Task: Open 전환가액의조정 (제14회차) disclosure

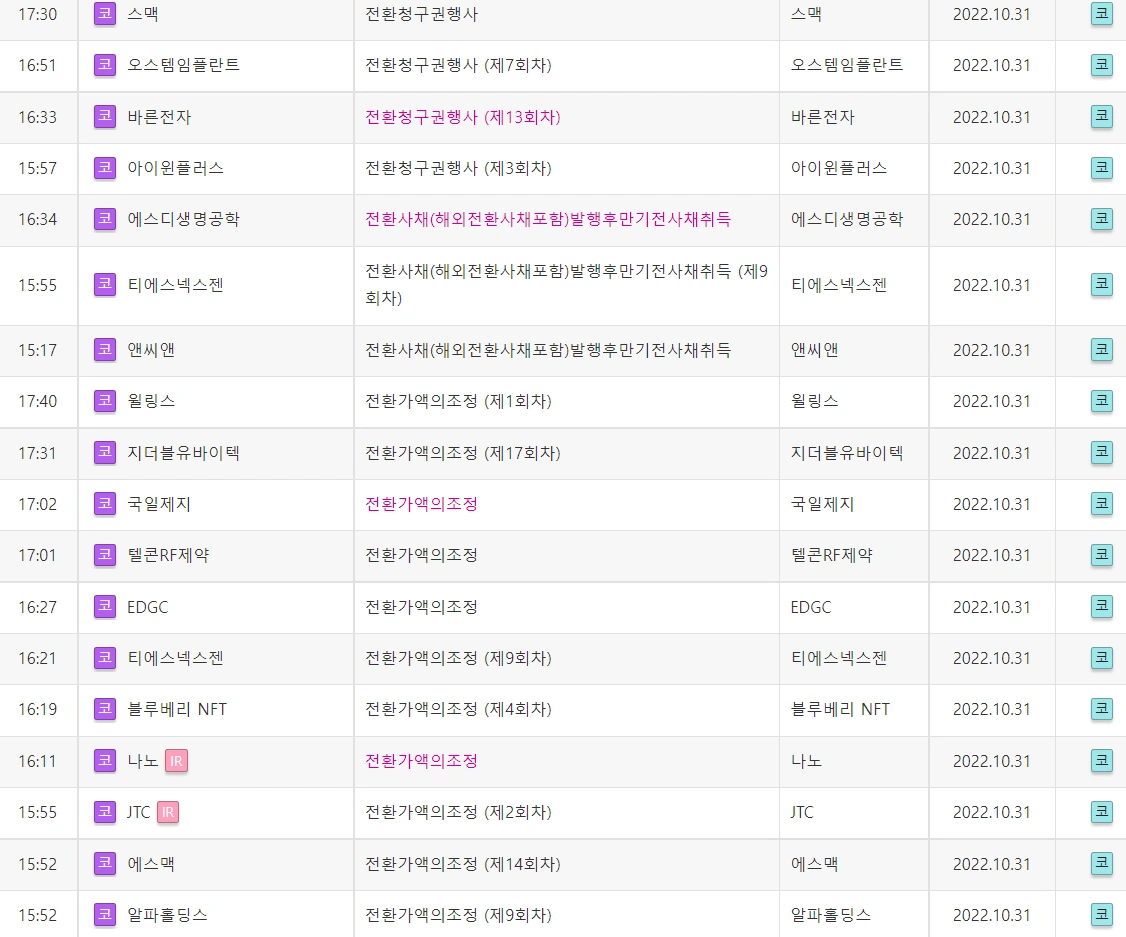Action: pyautogui.click(x=462, y=863)
